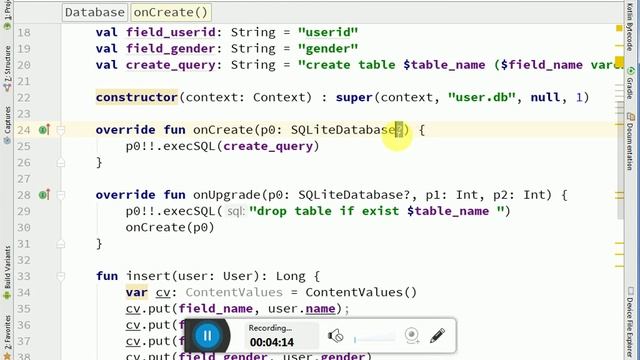Pause the screen recording
640x360 pixels.
coord(207,336)
